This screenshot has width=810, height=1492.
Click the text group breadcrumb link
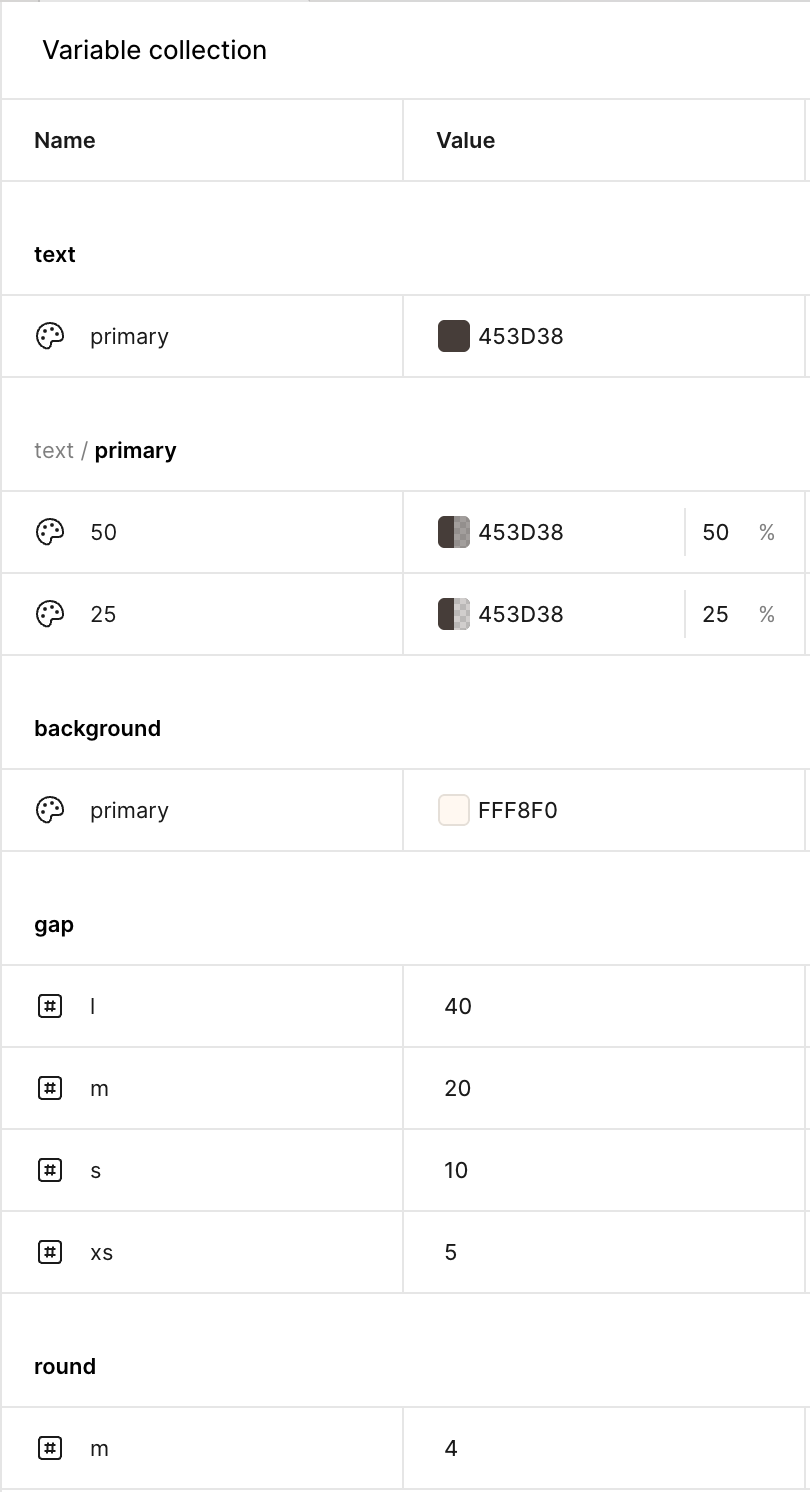click(54, 450)
